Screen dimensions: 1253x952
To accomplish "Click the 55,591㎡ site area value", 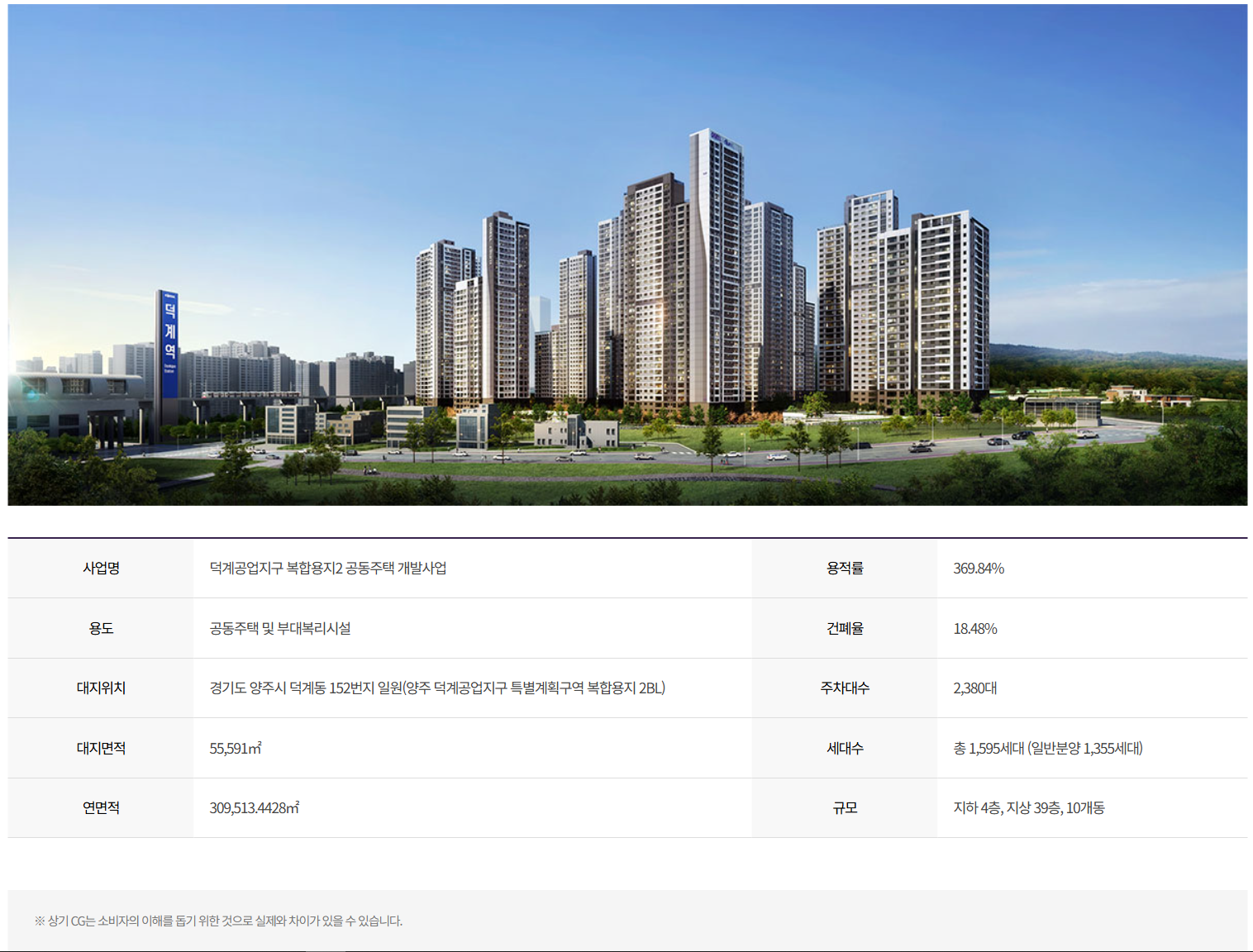I will [x=235, y=749].
